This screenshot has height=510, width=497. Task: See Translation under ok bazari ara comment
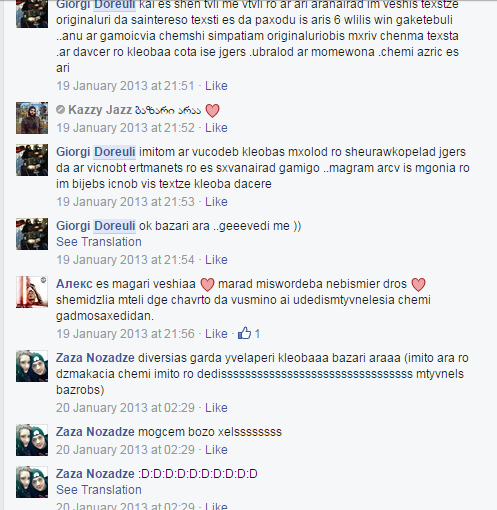coord(99,242)
